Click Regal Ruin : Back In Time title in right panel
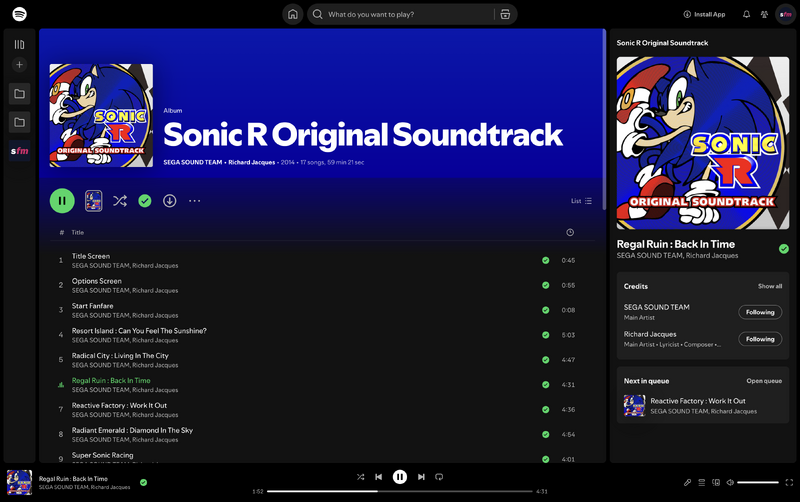 click(x=676, y=244)
